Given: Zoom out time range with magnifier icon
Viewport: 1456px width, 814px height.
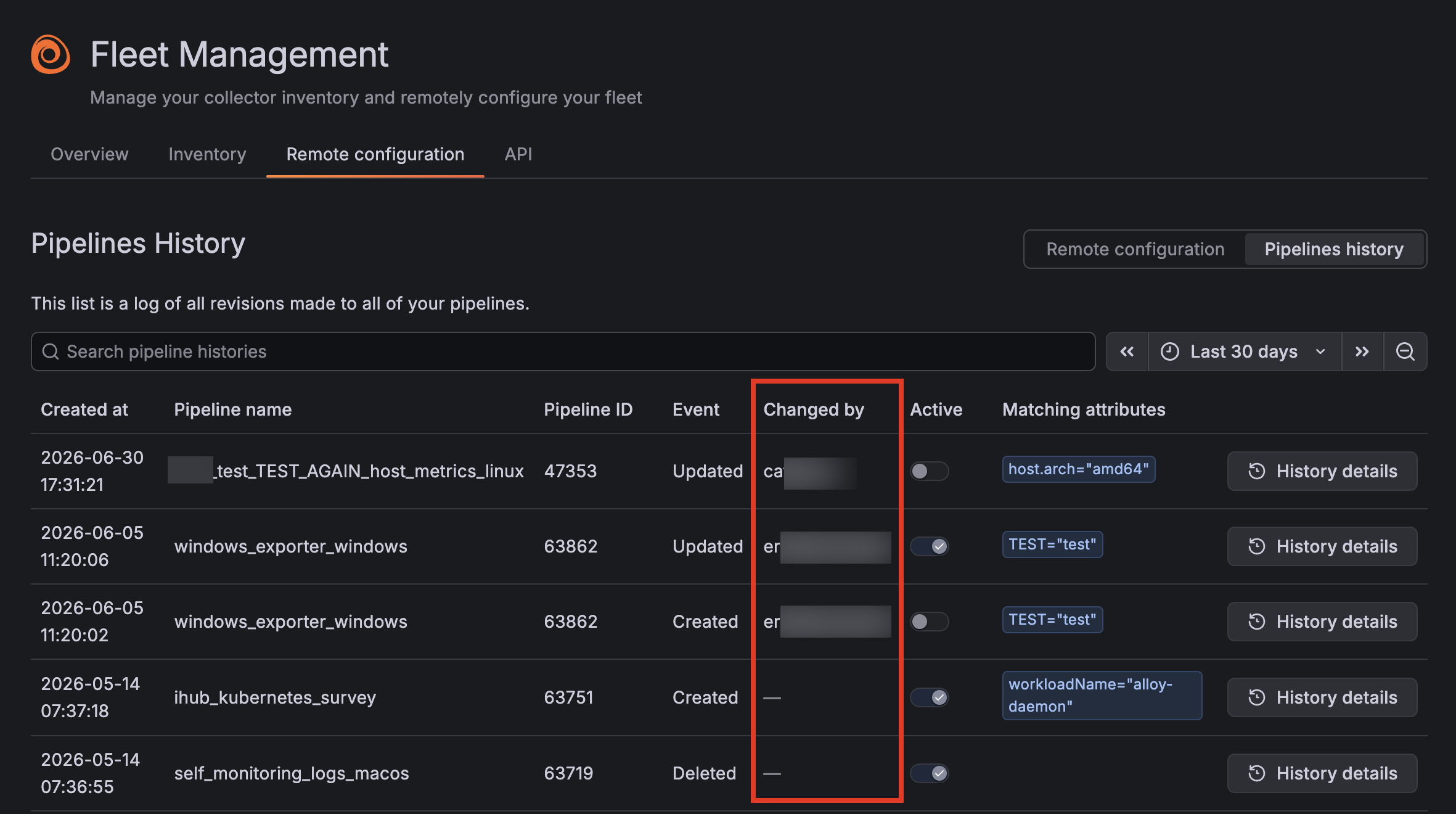Looking at the screenshot, I should (1405, 351).
